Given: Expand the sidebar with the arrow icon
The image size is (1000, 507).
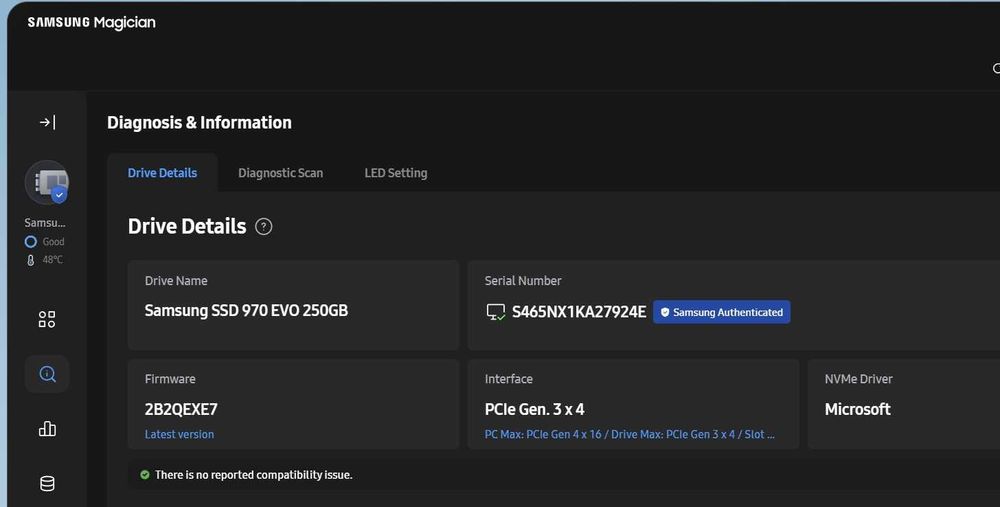Looking at the screenshot, I should coord(47,122).
